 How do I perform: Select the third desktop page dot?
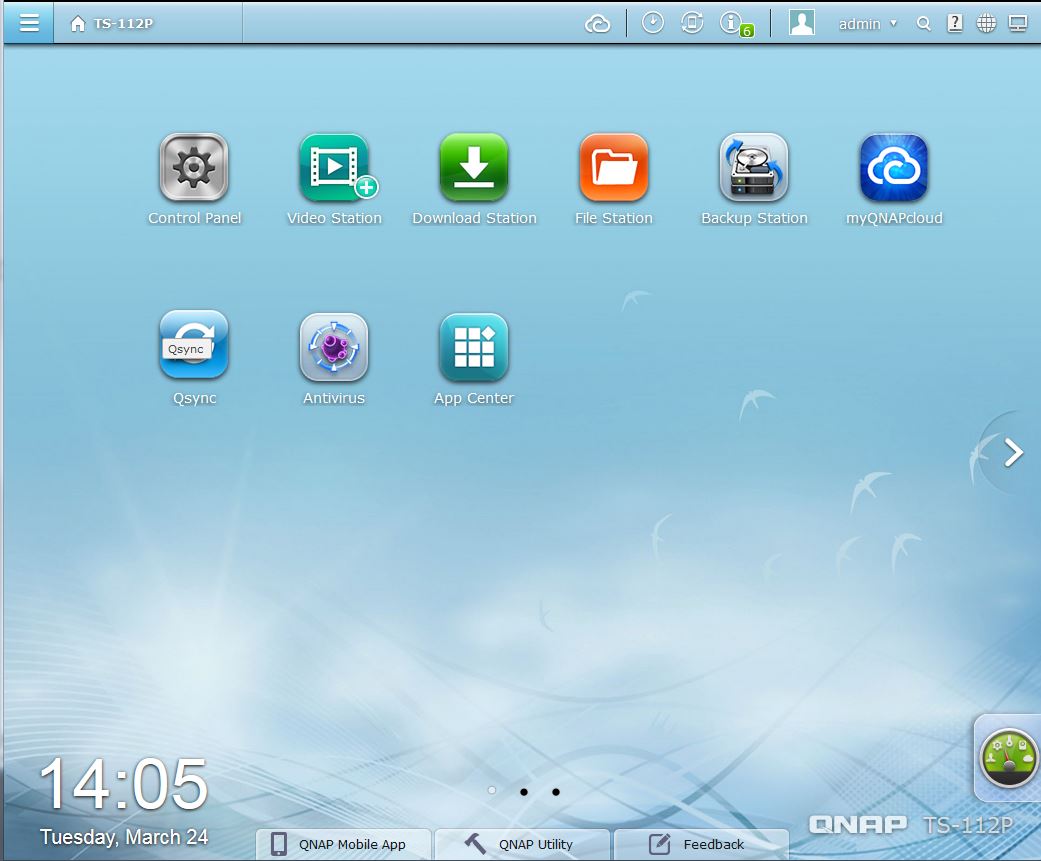point(556,791)
